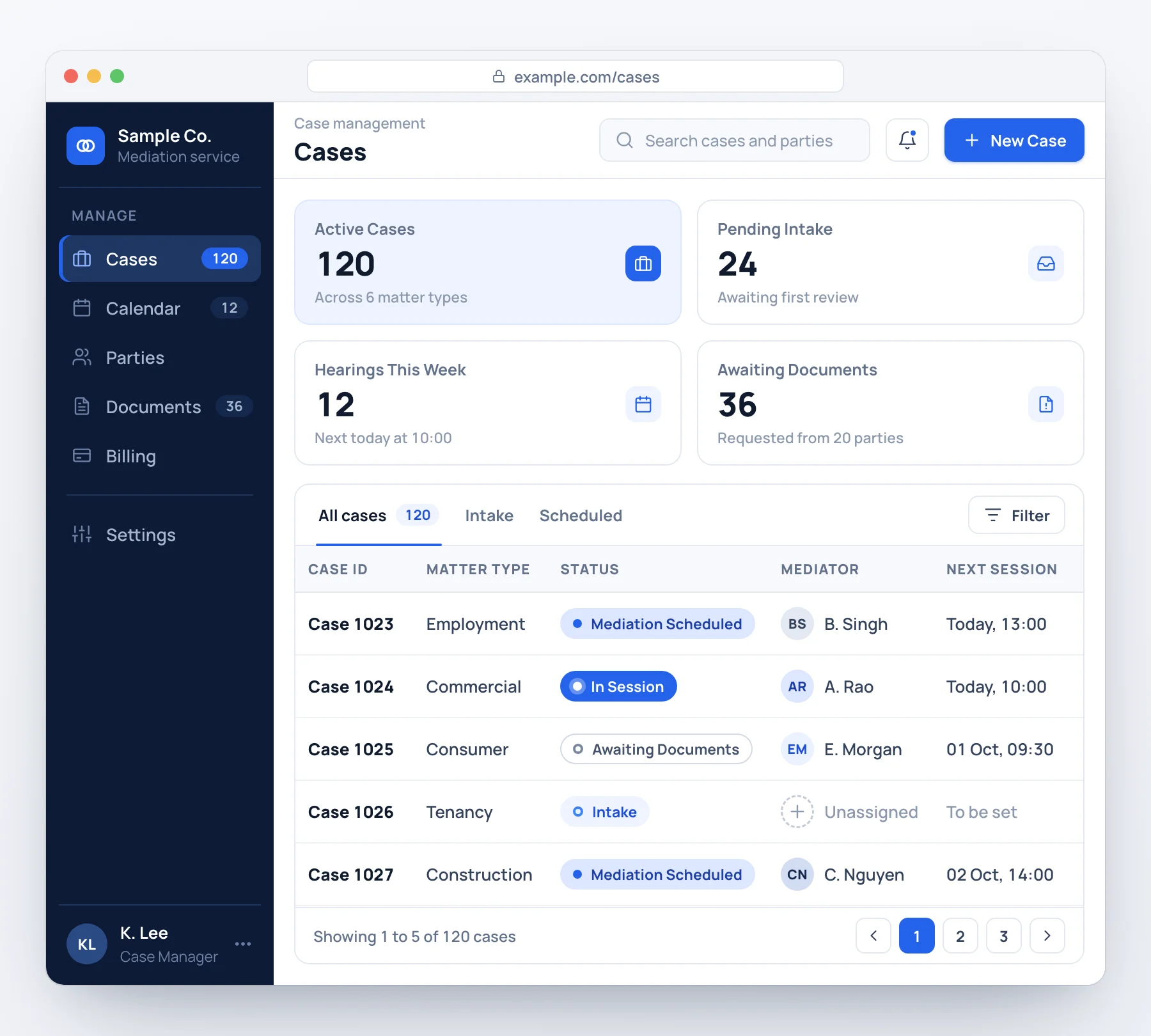Open Calendar in the sidebar
The width and height of the screenshot is (1151, 1036).
pyautogui.click(x=160, y=308)
